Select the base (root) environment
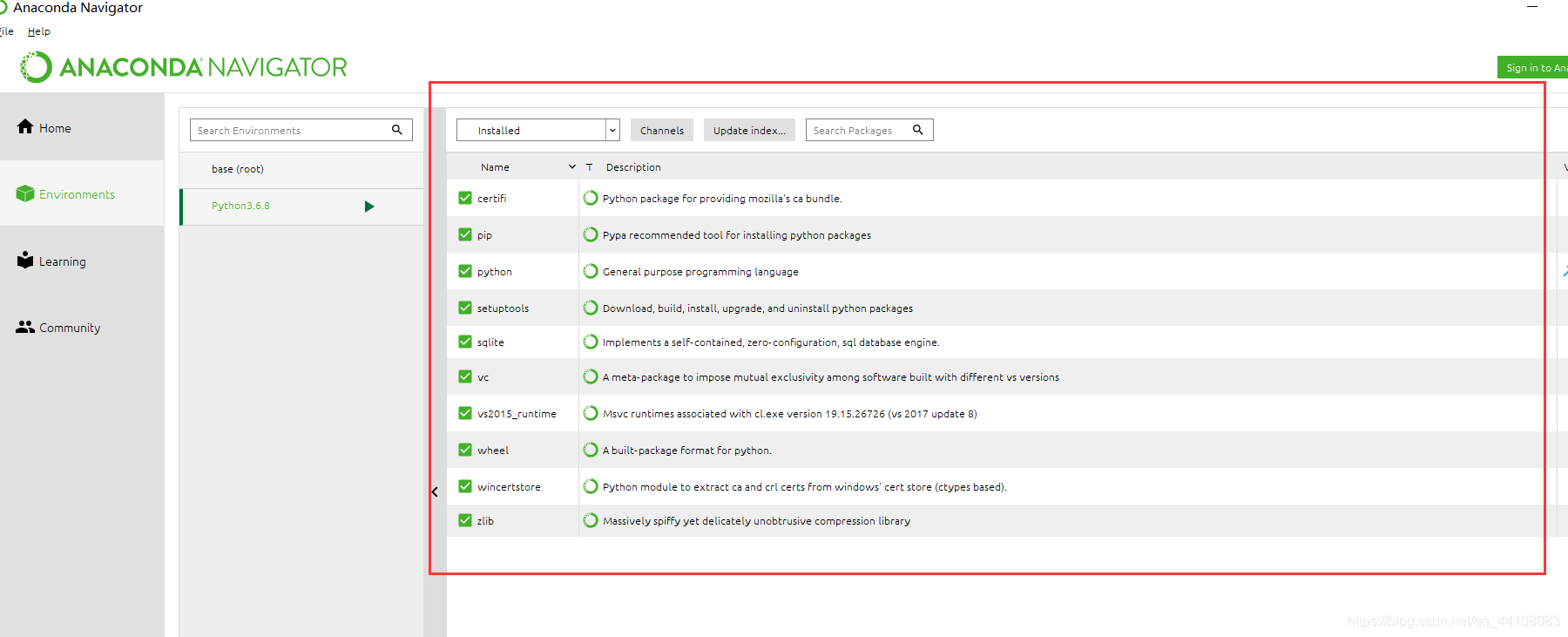Screen dimensions: 1568x637 click(x=301, y=169)
